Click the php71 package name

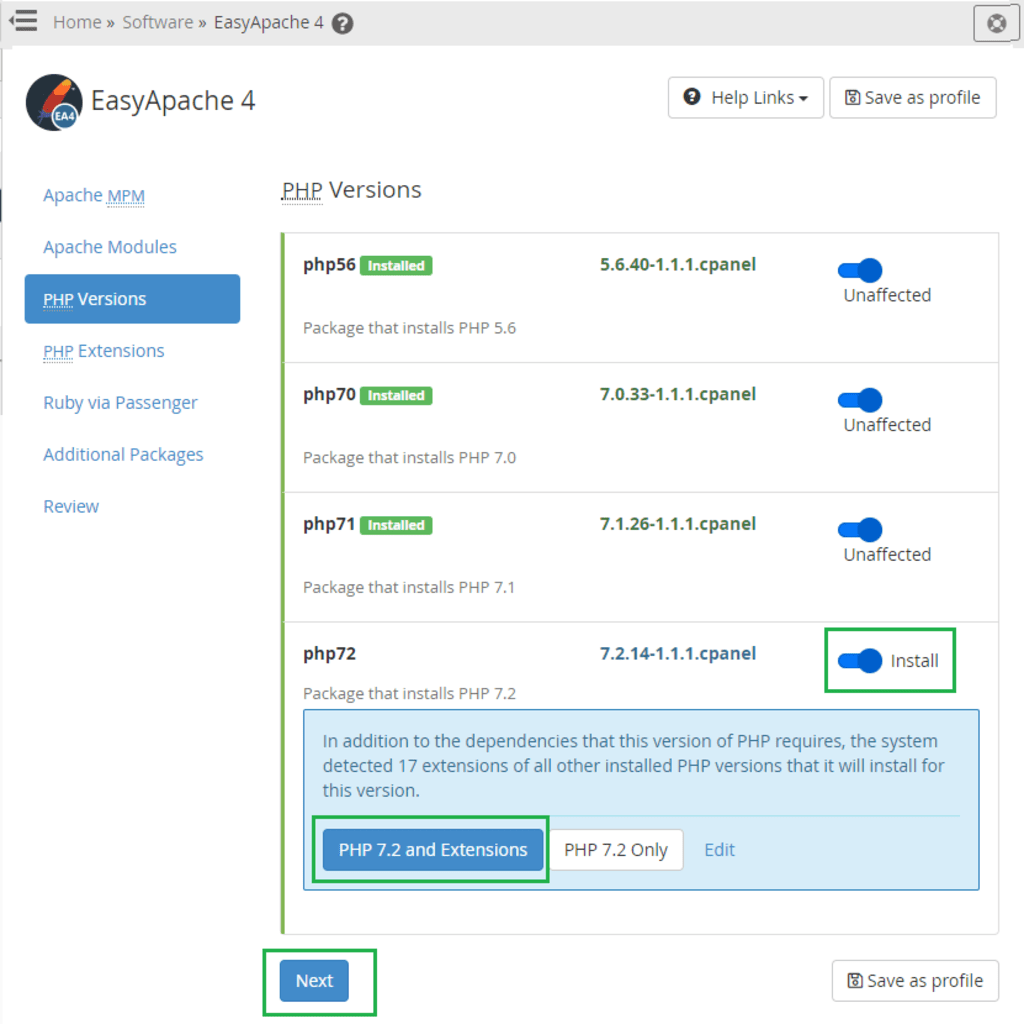pyautogui.click(x=329, y=525)
